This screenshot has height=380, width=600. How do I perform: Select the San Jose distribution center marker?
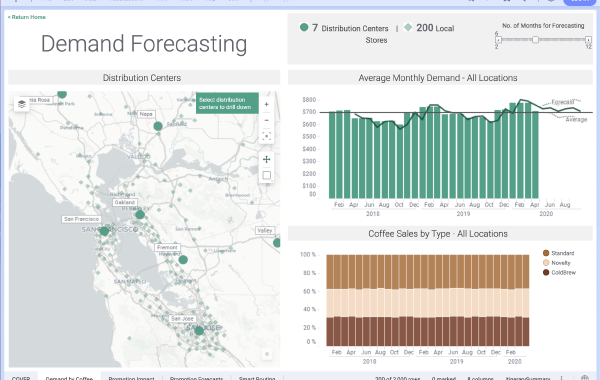pos(199,331)
